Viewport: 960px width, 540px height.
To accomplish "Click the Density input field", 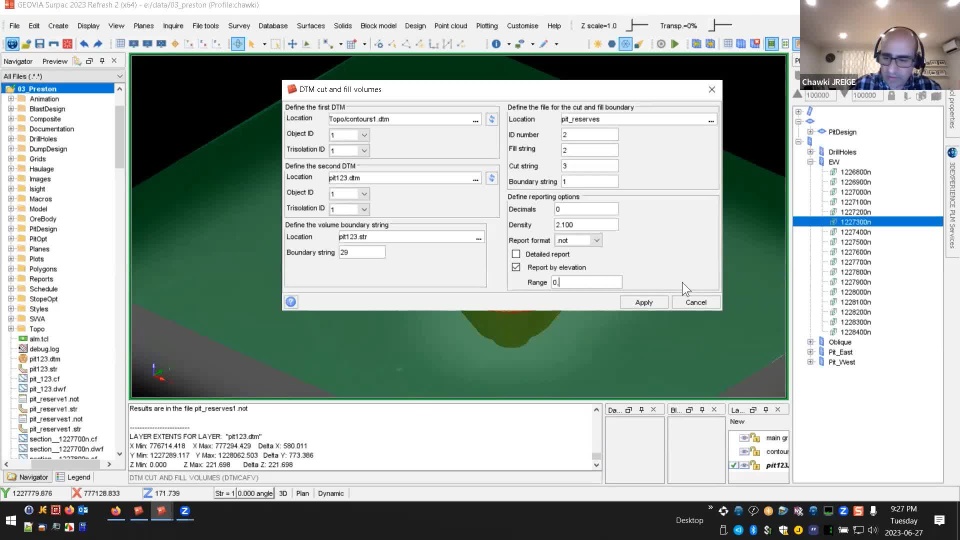I will pyautogui.click(x=586, y=225).
